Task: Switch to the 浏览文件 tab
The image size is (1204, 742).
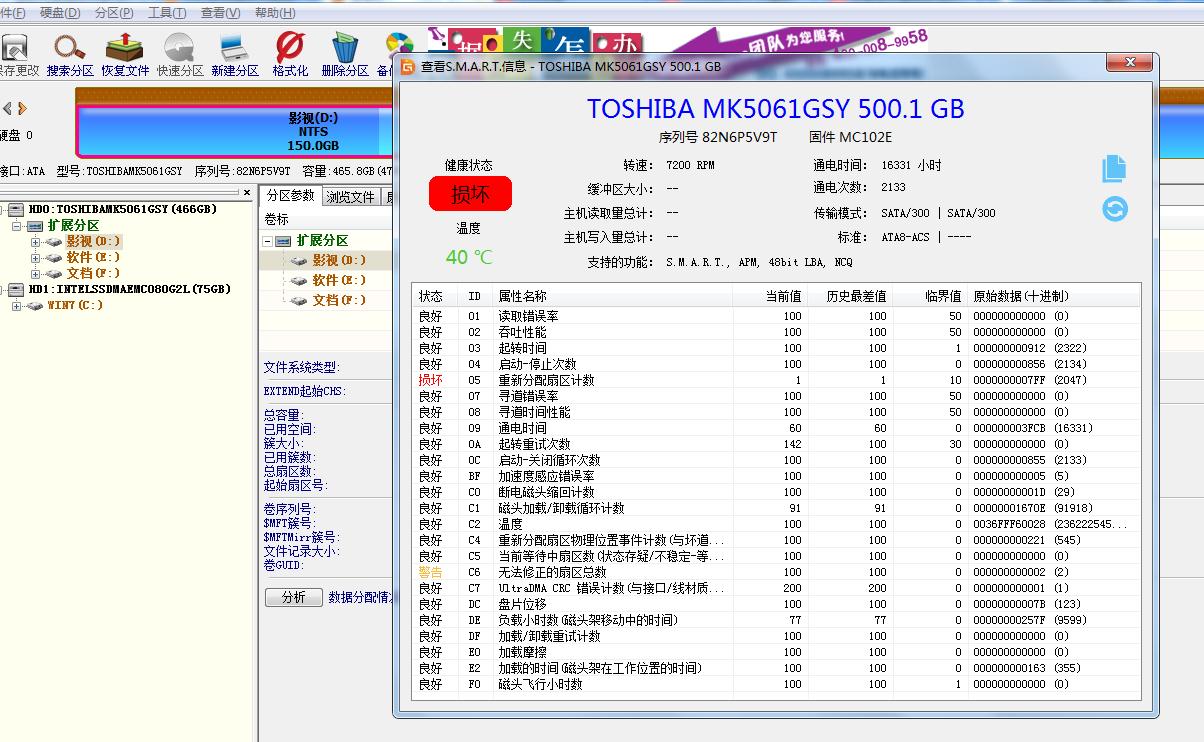Action: pyautogui.click(x=351, y=197)
